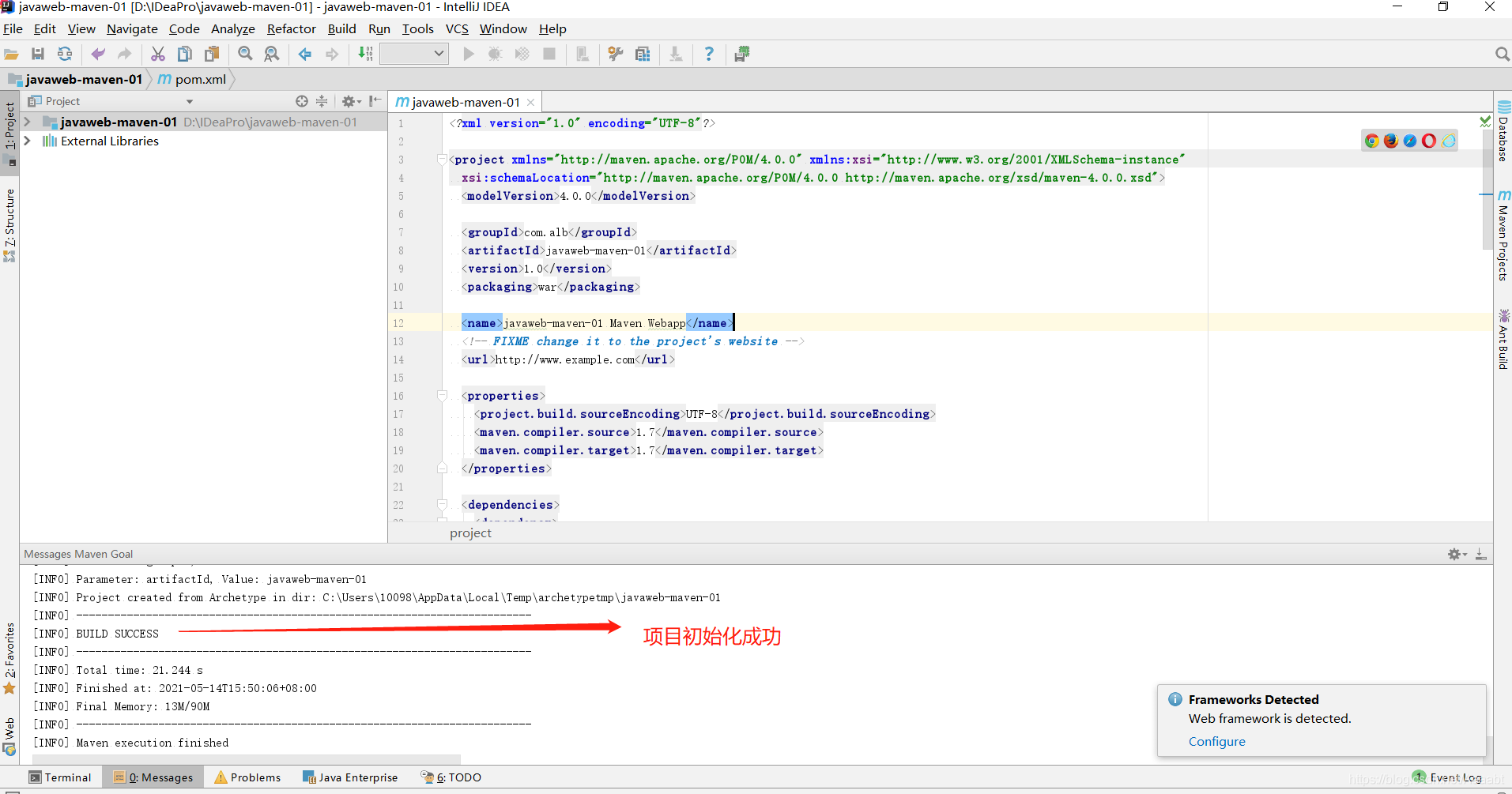
Task: Open Project panel gear settings
Action: (351, 101)
